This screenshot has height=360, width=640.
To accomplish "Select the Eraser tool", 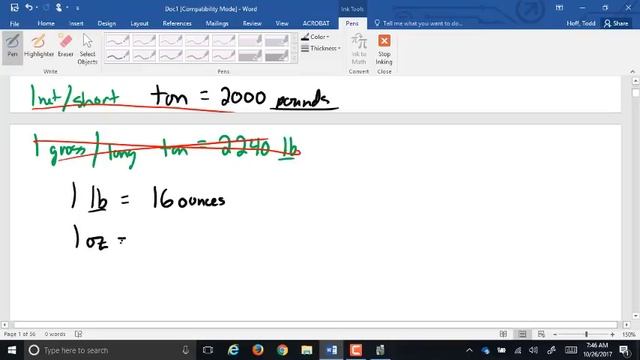I will [65, 47].
